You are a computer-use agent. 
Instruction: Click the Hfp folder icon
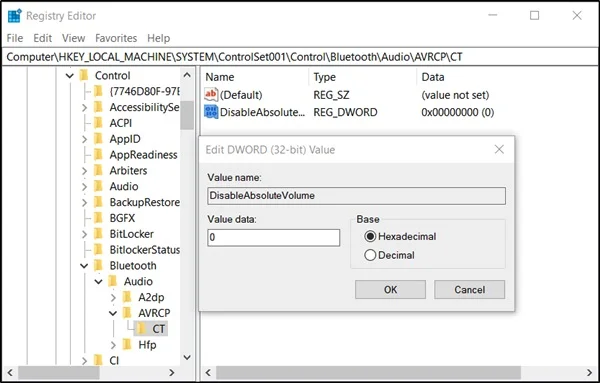coord(127,345)
